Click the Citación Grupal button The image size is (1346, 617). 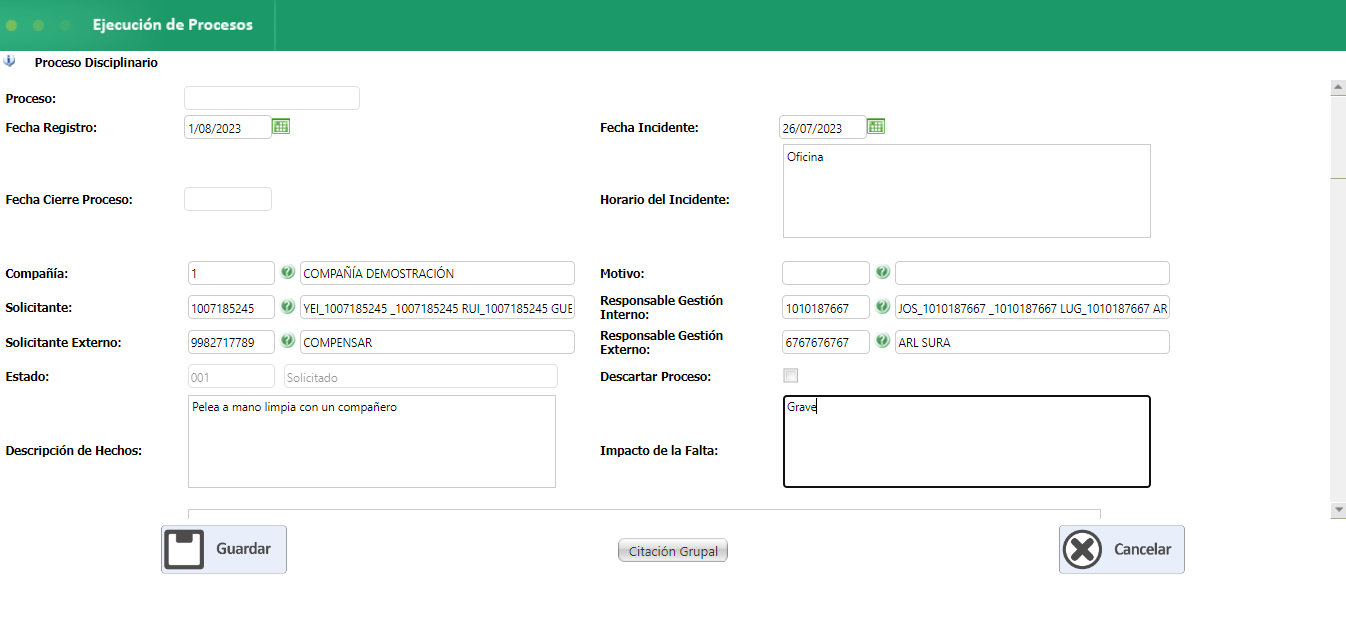(x=673, y=551)
